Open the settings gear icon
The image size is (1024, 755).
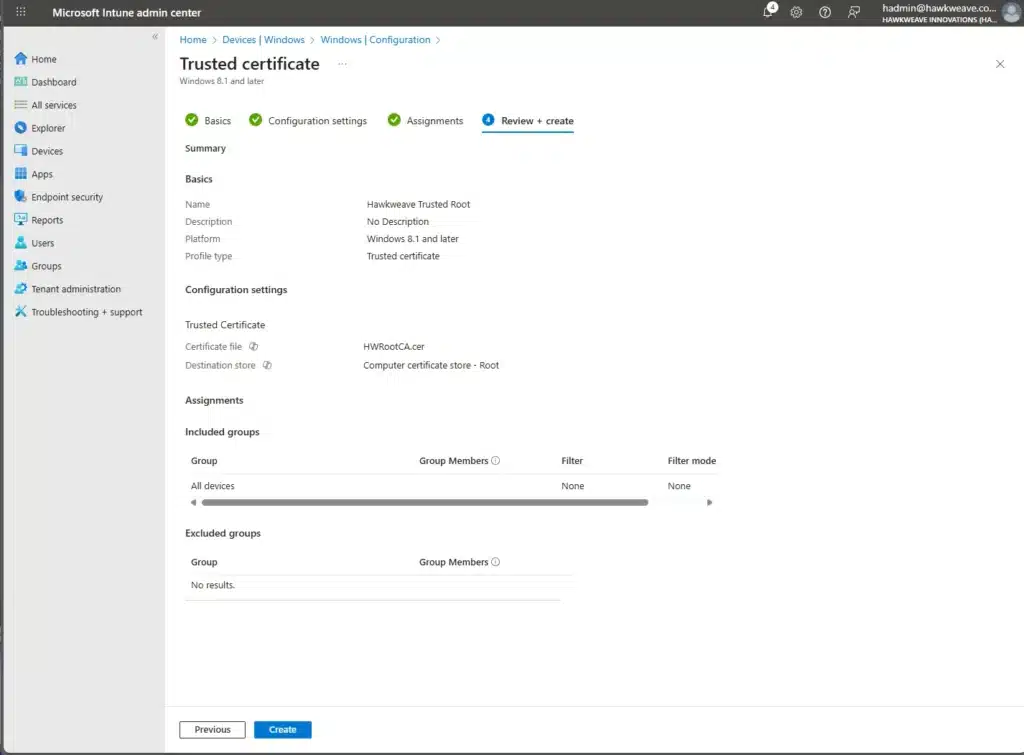pyautogui.click(x=796, y=12)
